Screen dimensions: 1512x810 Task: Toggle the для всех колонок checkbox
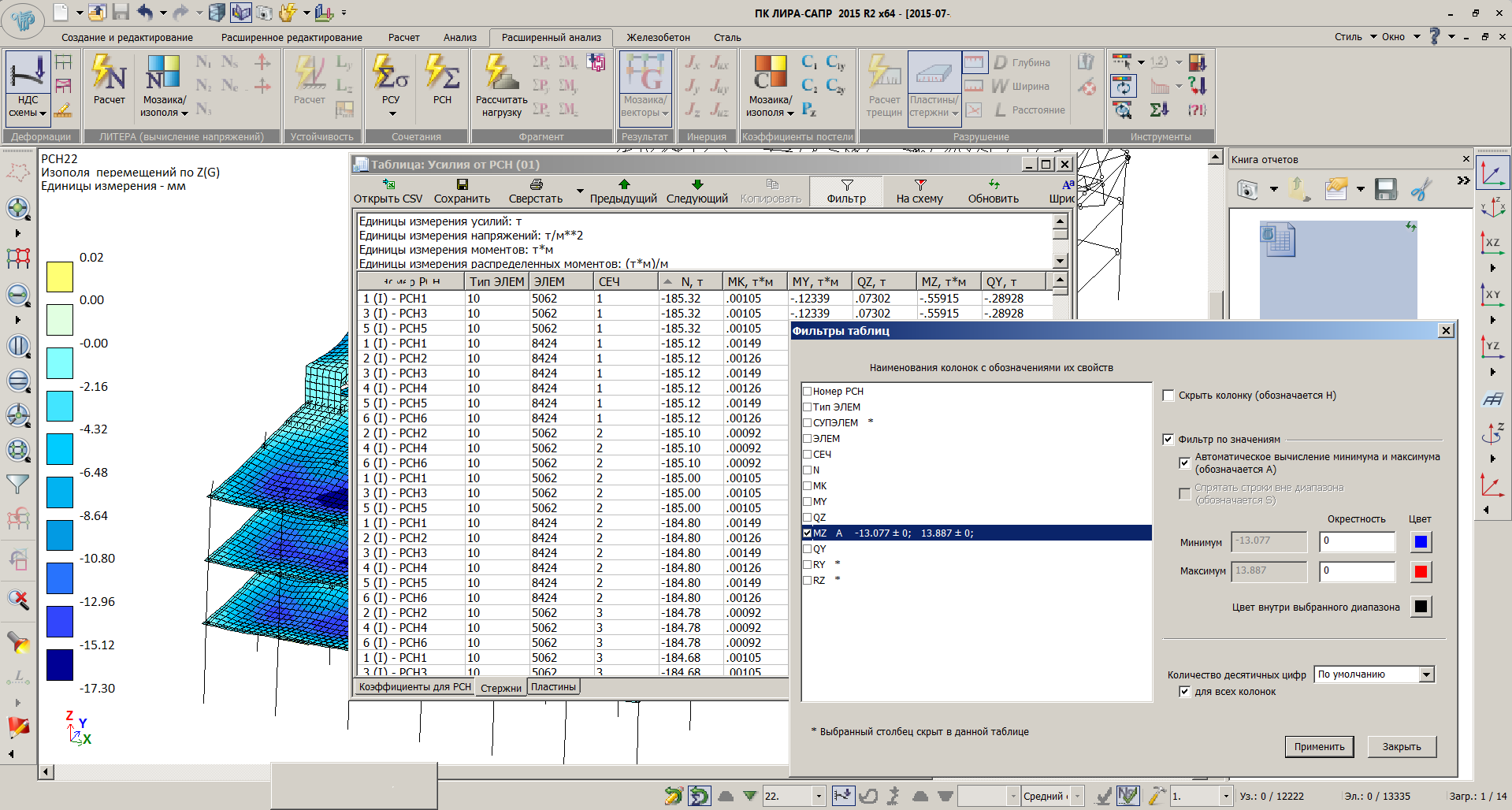coord(1184,692)
